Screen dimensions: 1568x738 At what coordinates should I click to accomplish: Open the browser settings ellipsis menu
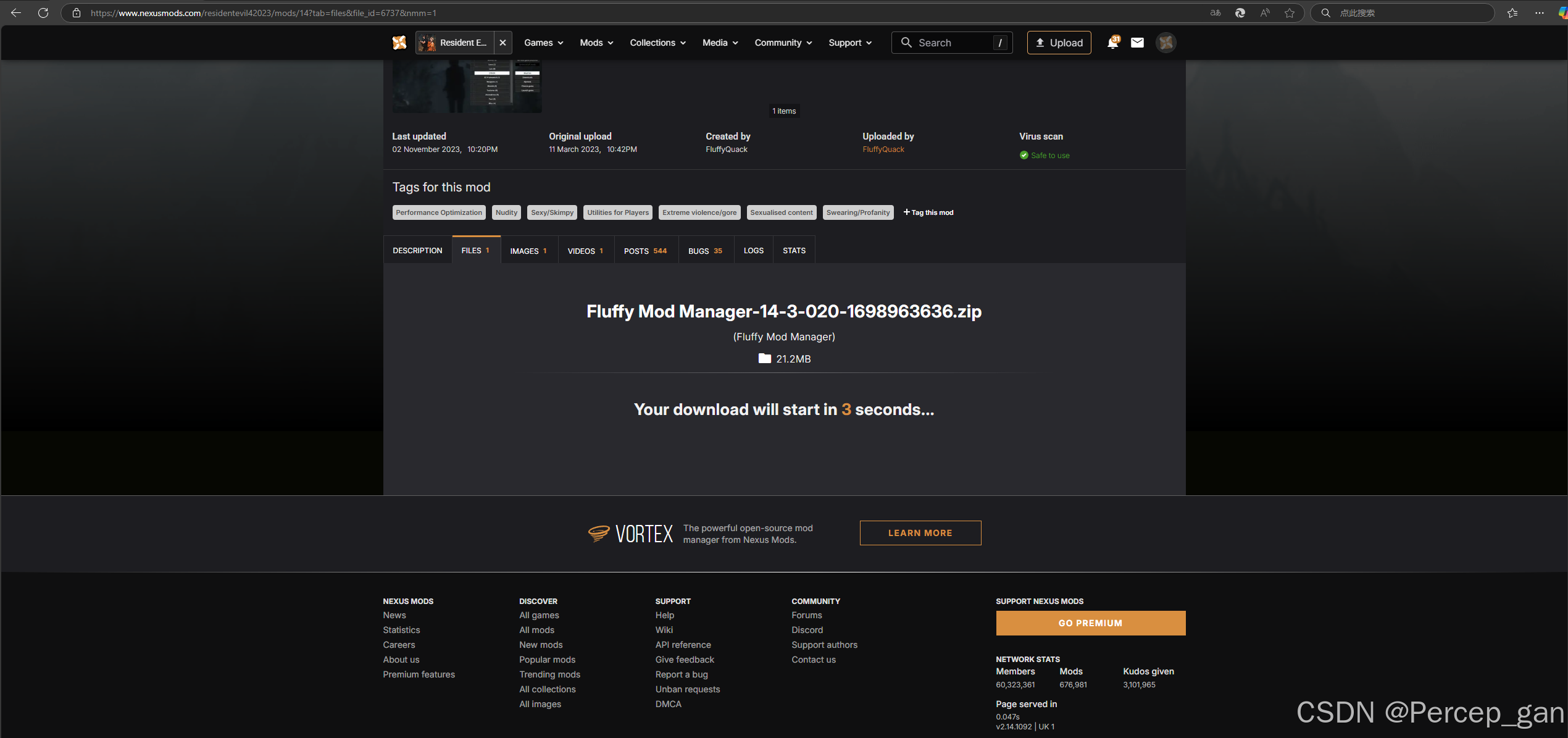click(1540, 13)
